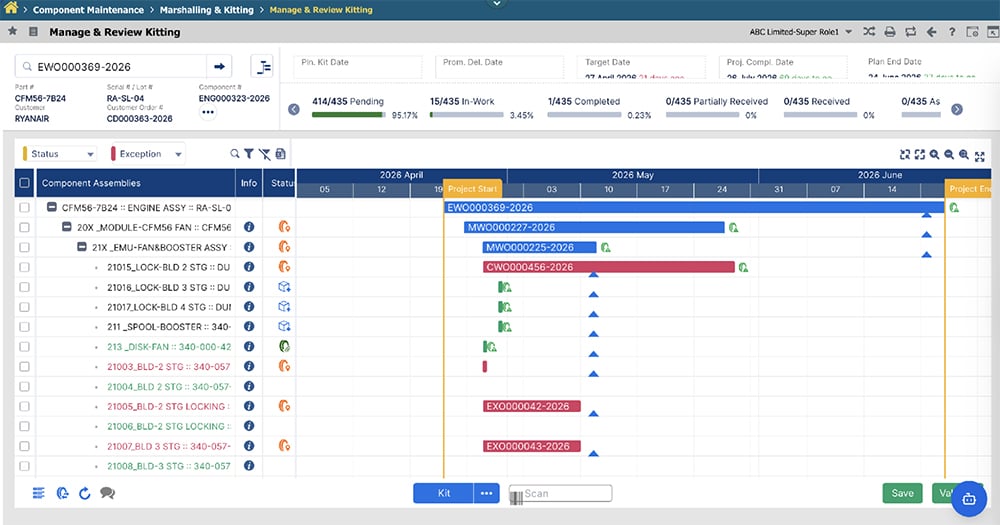1000x525 pixels.
Task: Open the more options ellipsis under ENG000323-2026
Action: pos(208,112)
